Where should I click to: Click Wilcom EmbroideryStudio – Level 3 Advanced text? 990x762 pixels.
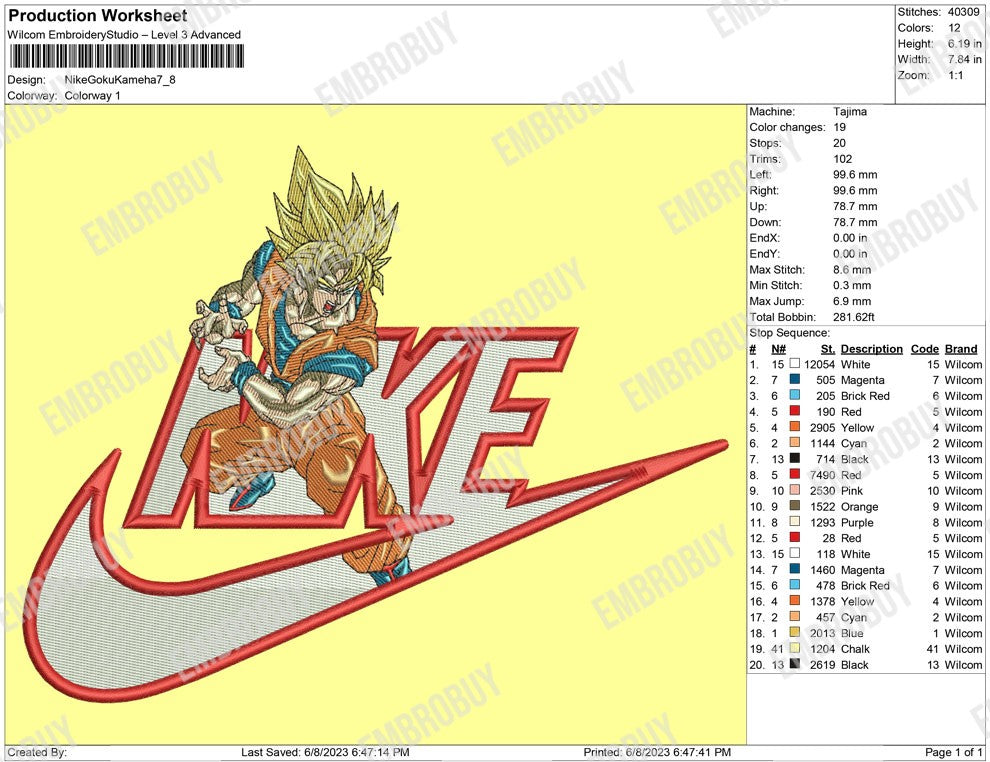(124, 35)
